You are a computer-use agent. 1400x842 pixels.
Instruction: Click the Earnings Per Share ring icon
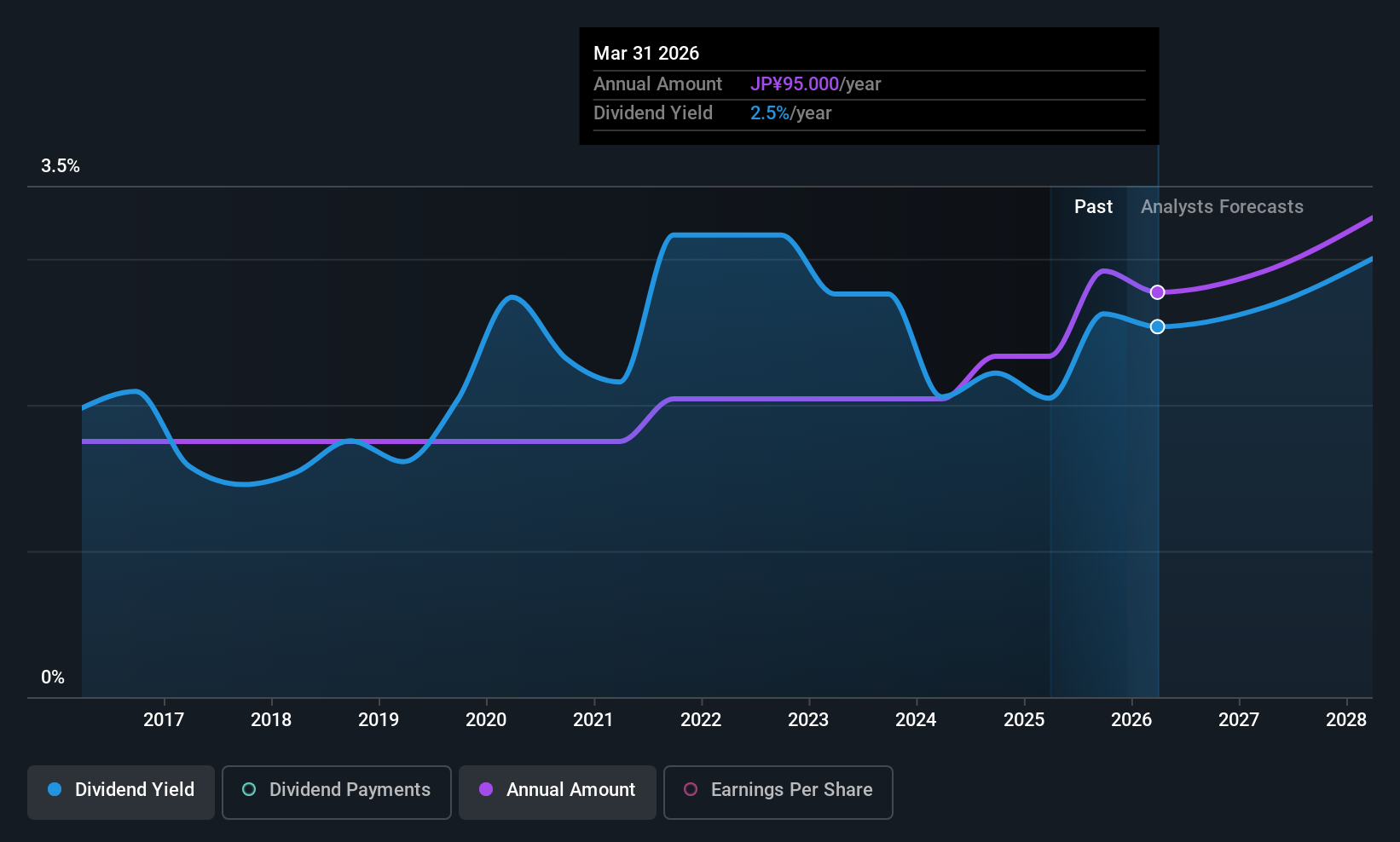691,790
